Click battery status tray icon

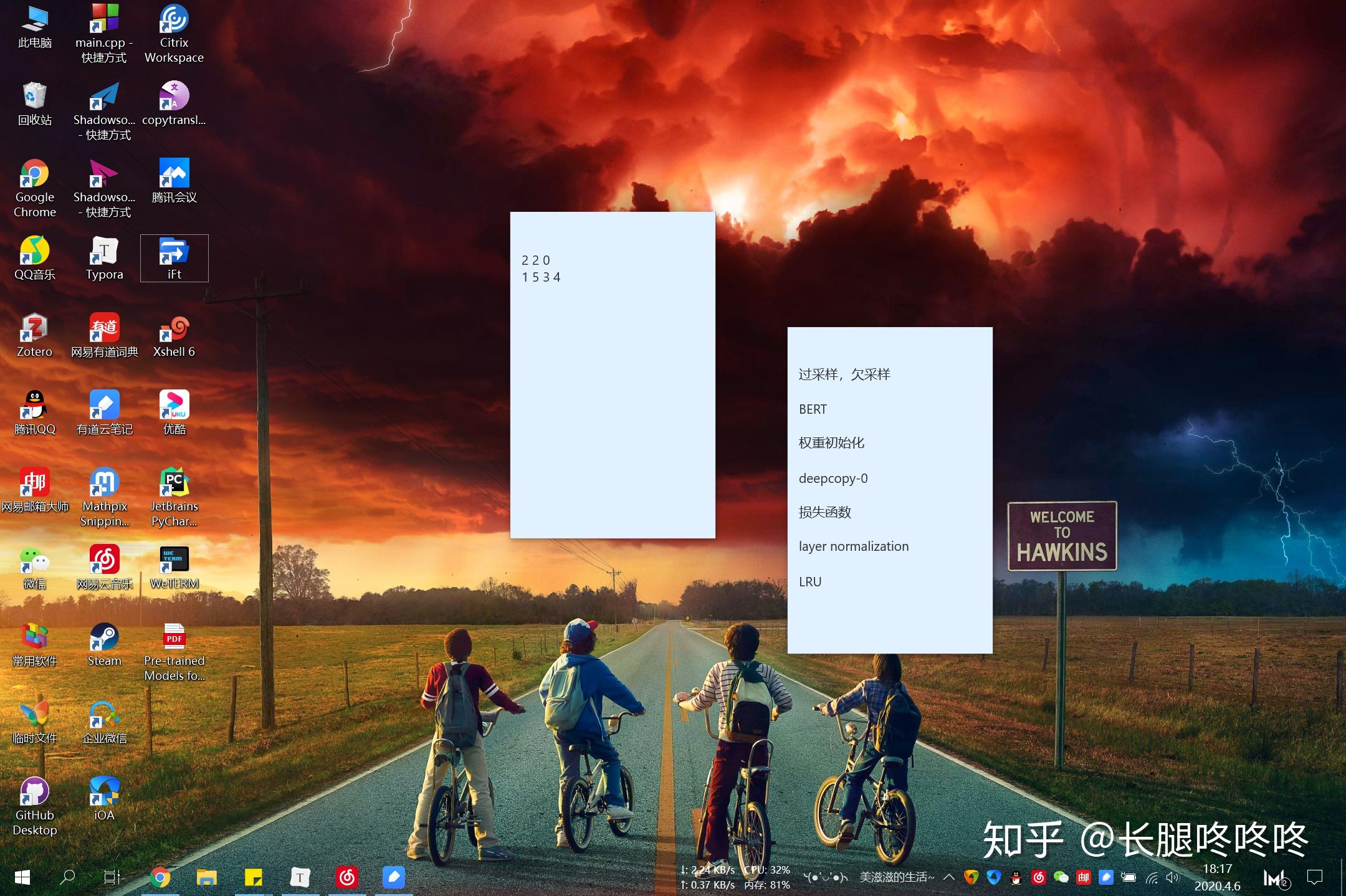point(1129,877)
